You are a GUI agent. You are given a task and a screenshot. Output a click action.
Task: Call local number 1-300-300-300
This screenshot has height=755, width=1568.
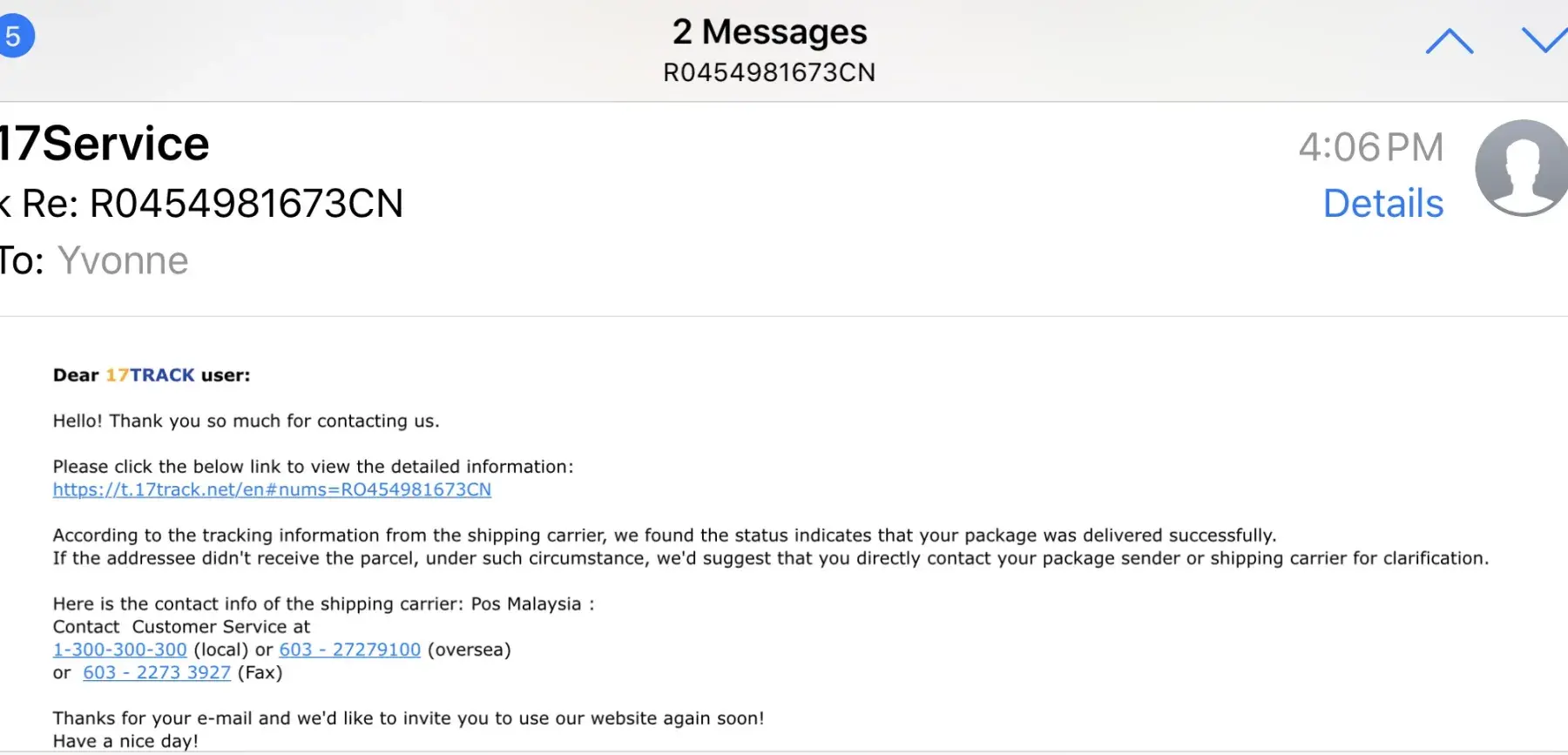pos(120,650)
